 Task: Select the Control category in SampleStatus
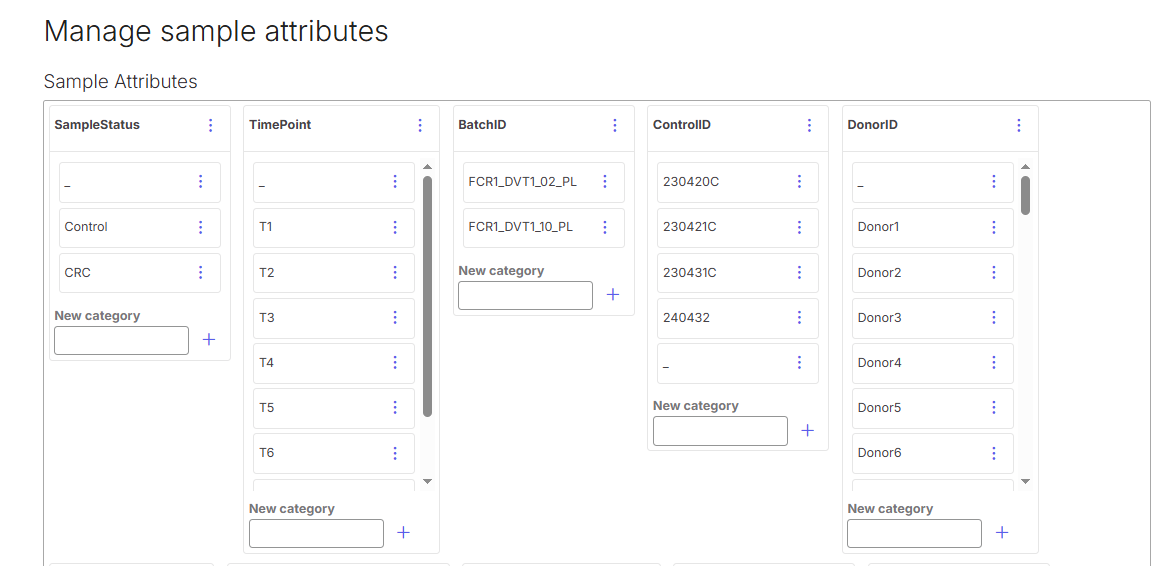(140, 227)
